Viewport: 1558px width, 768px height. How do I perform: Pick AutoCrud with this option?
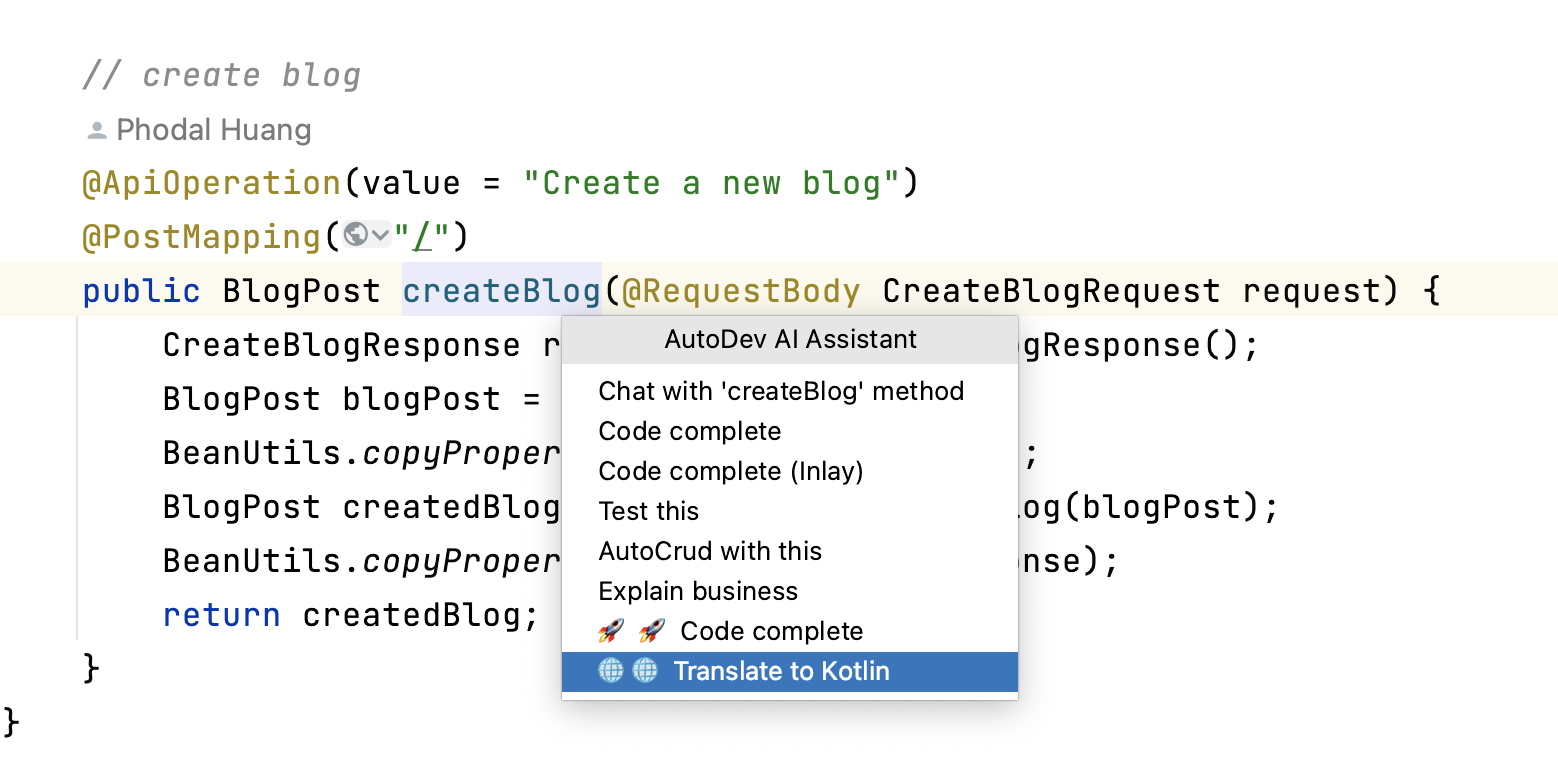tap(710, 551)
